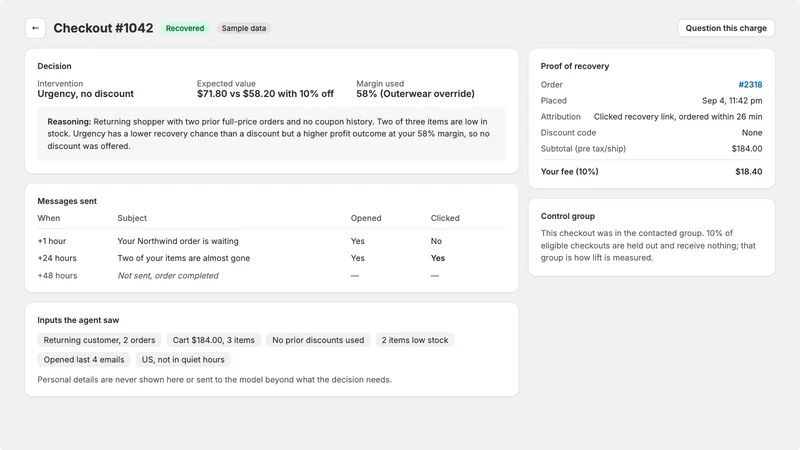Click the bold Yes in Clicked column

click(438, 258)
